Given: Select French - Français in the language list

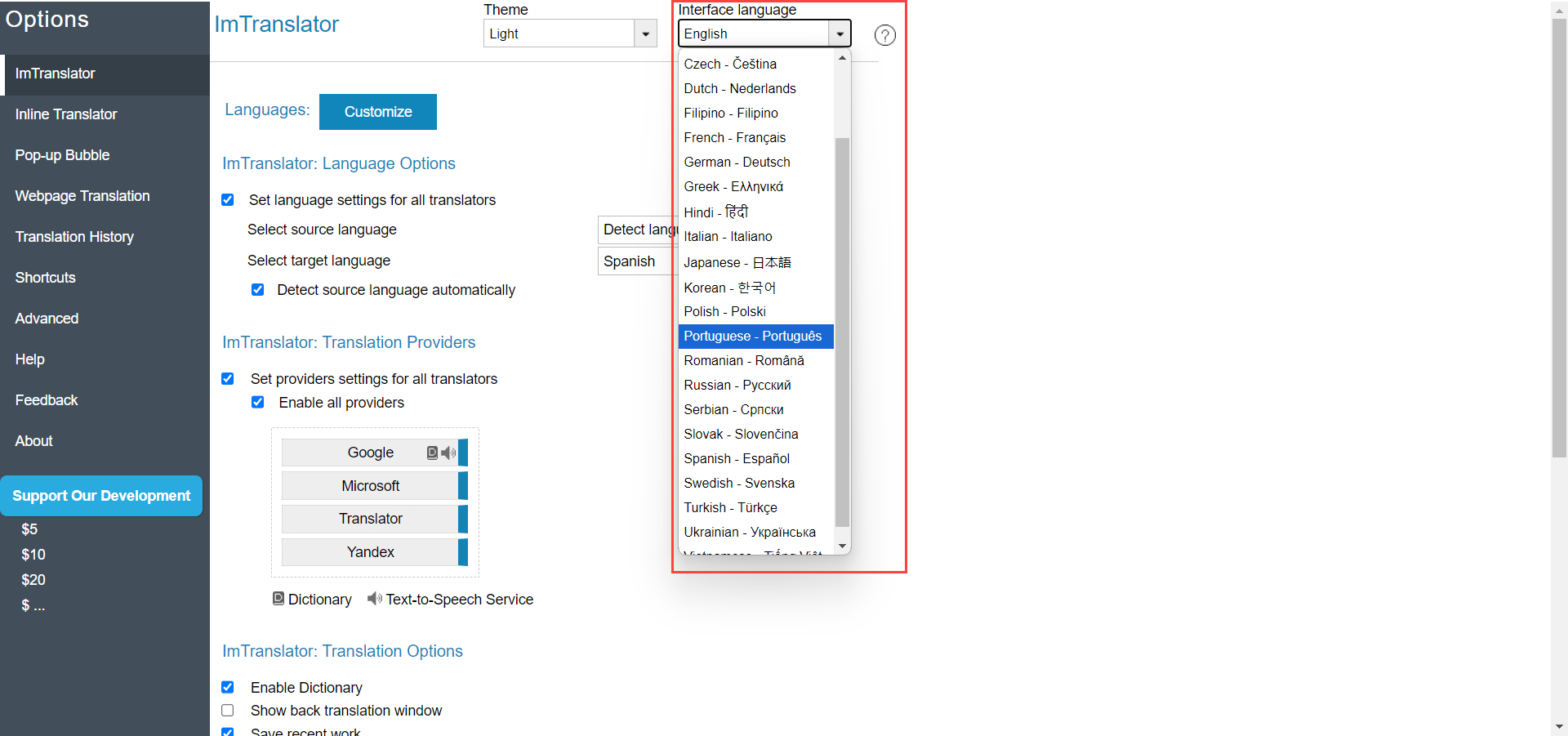Looking at the screenshot, I should pos(756,137).
